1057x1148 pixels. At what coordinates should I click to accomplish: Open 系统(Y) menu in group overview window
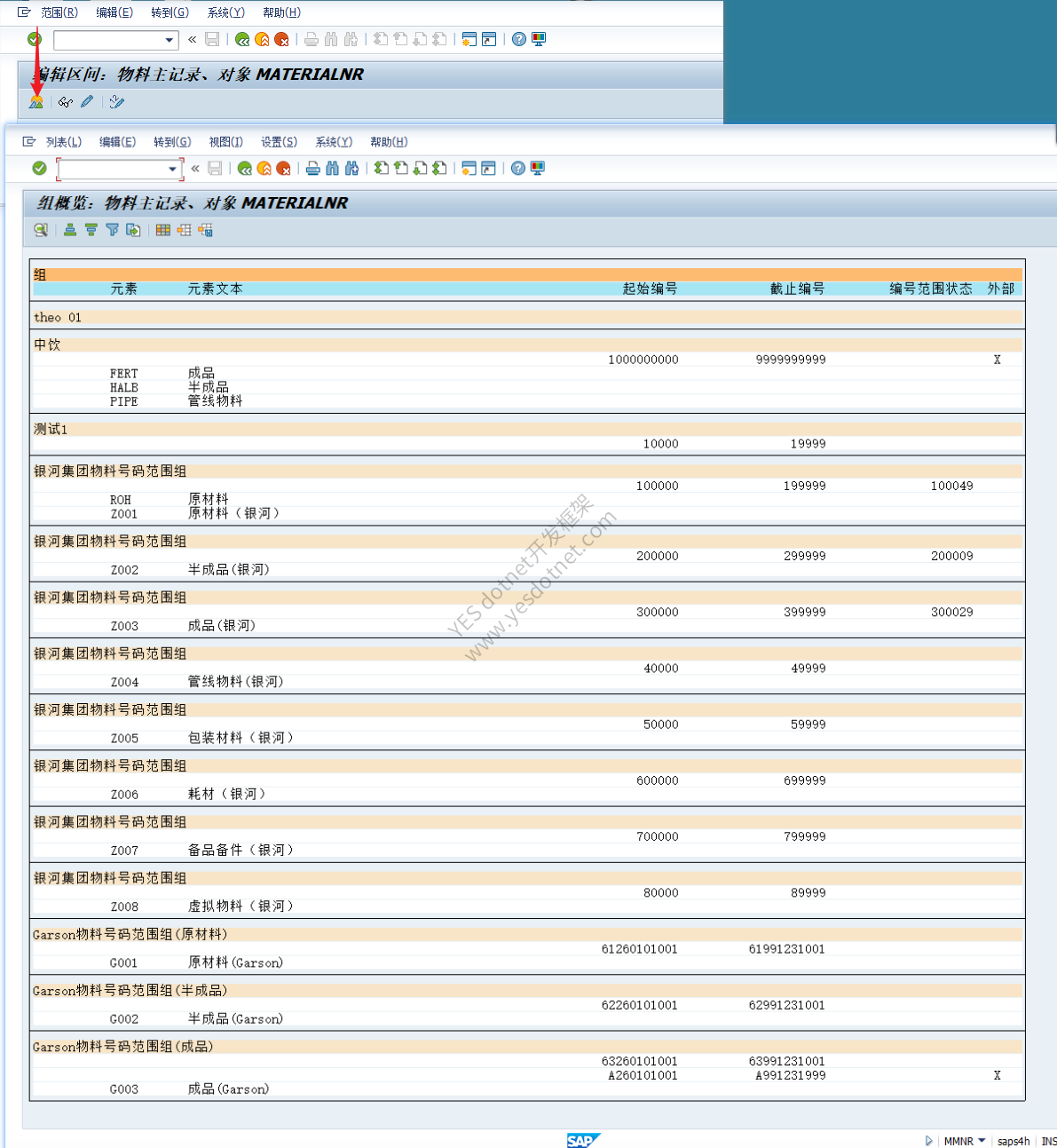pos(334,142)
